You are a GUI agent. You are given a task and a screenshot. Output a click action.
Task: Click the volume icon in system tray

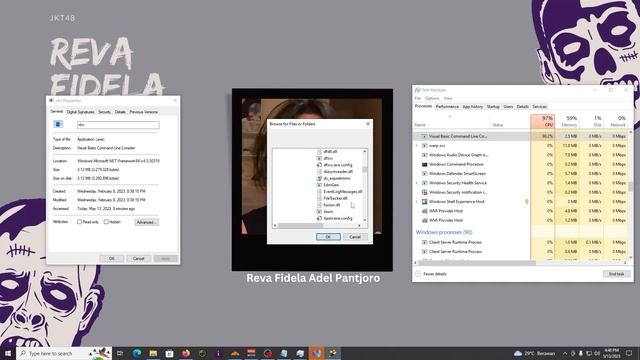[x=597, y=353]
